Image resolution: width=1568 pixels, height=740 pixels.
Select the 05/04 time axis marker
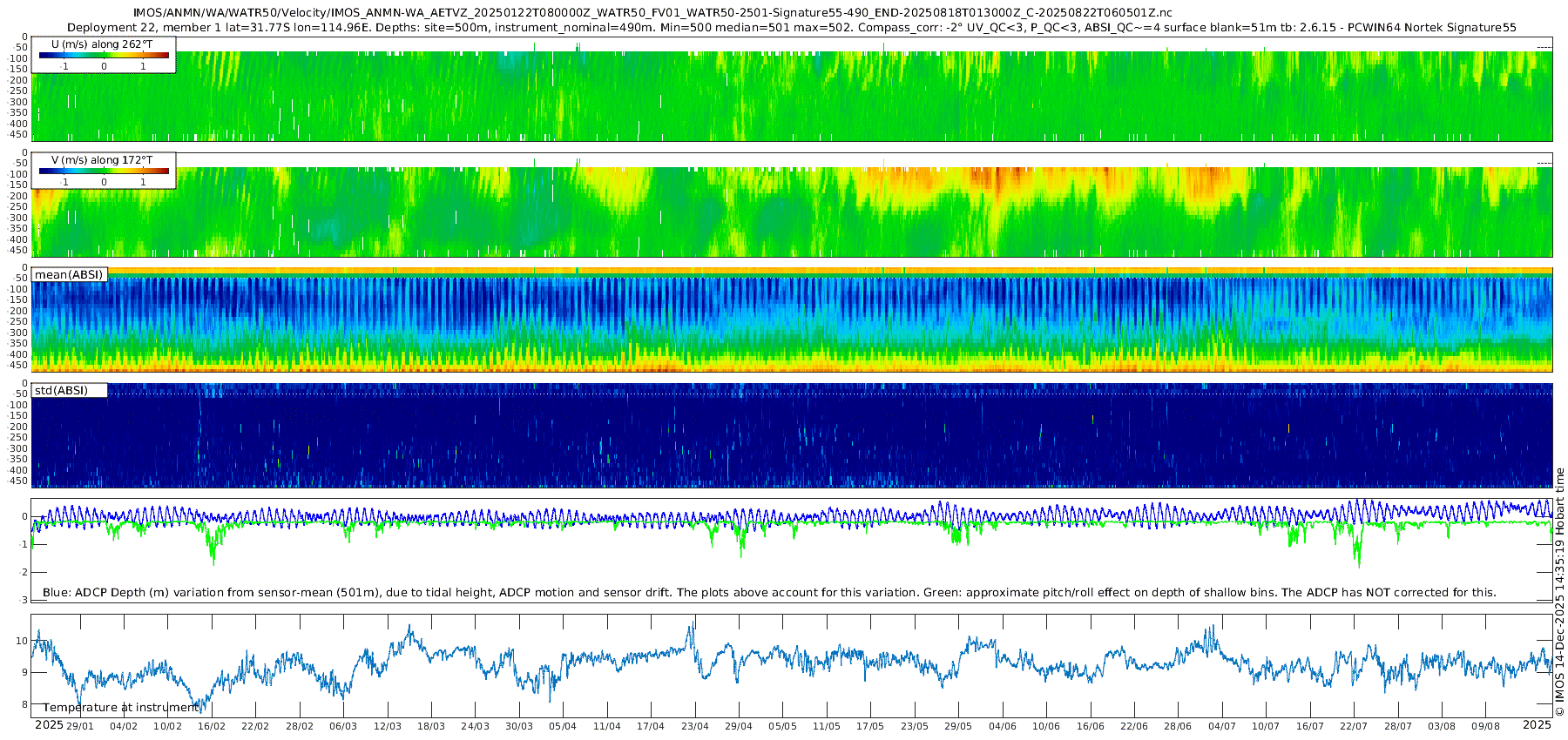563,726
